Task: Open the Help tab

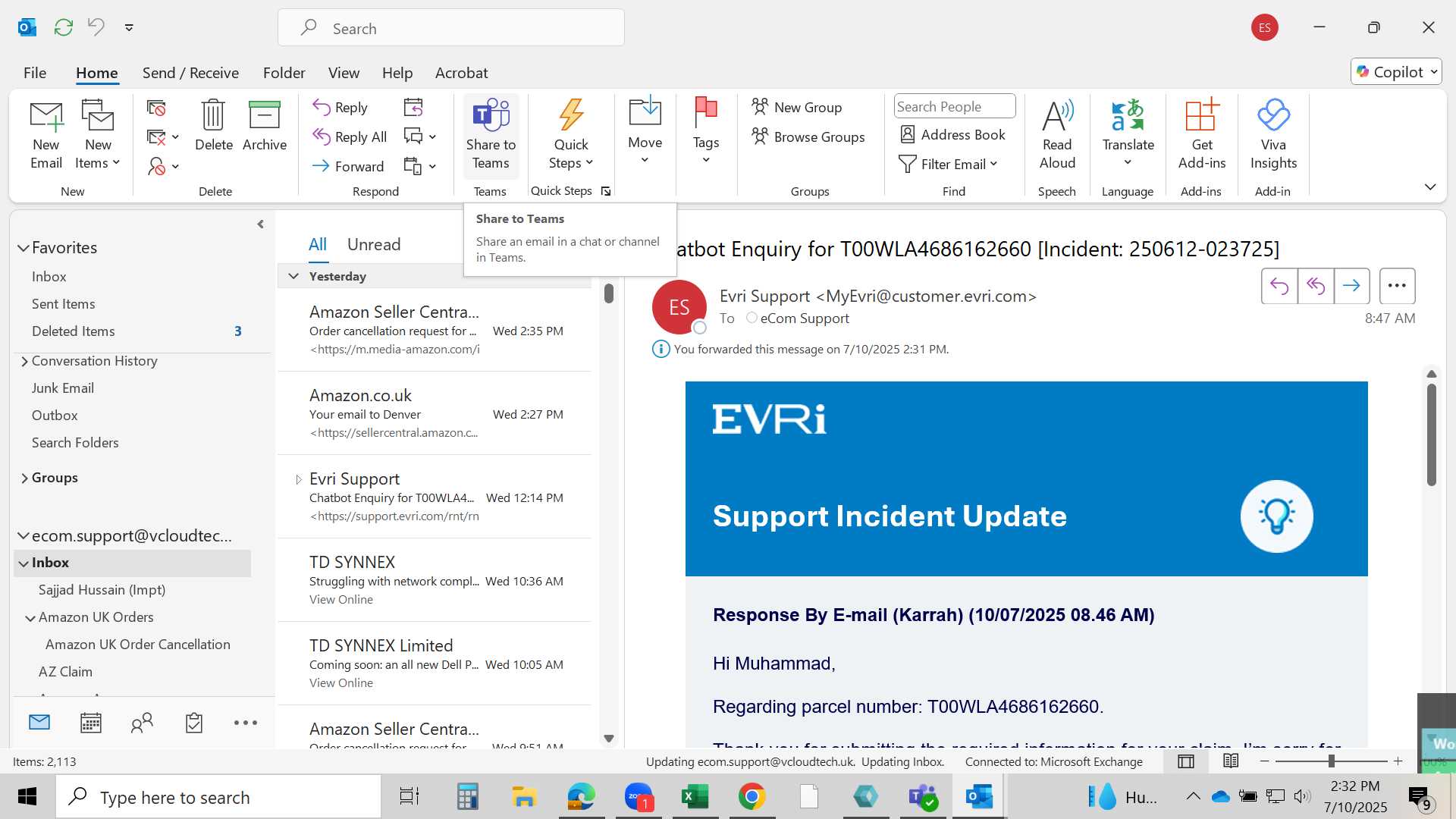Action: [397, 73]
